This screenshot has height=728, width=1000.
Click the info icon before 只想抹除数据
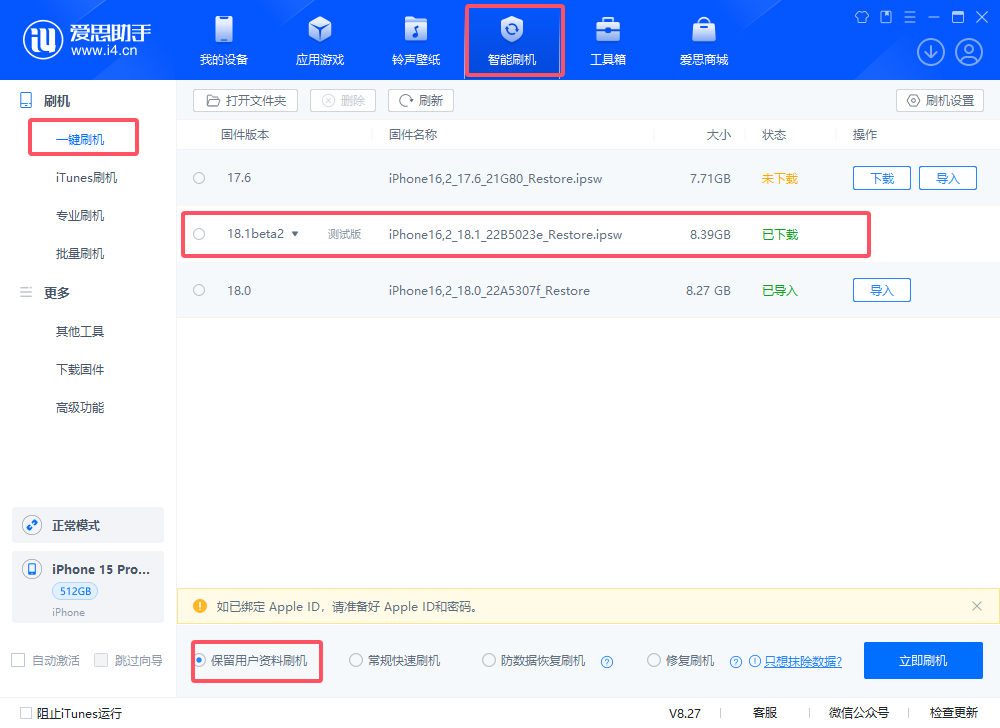tap(754, 661)
